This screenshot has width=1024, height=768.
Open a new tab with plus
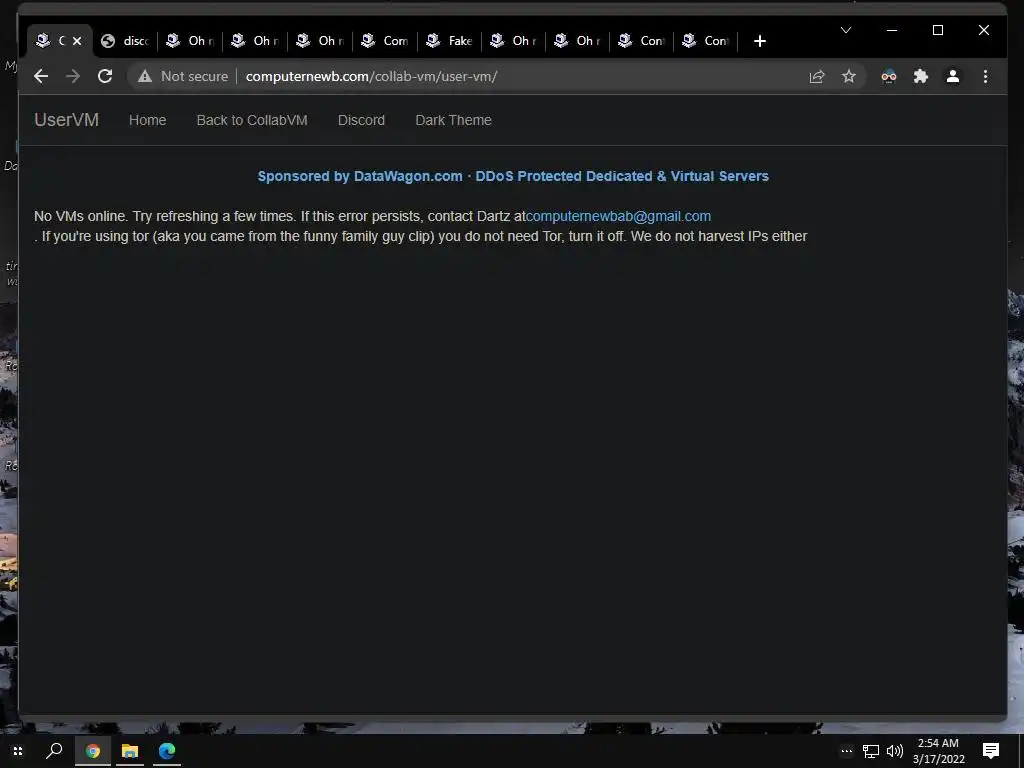760,41
